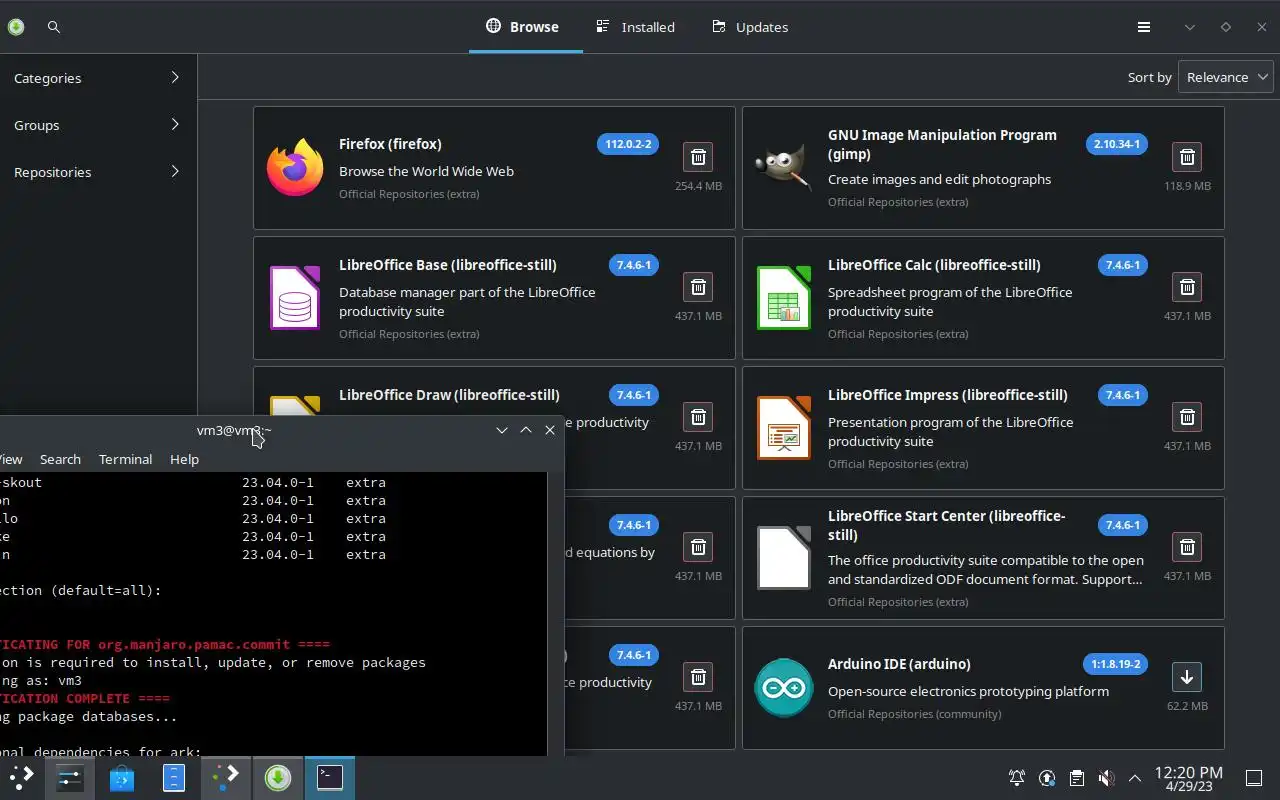Click trash button for LibreOffice Start Center
The width and height of the screenshot is (1280, 800).
pyautogui.click(x=1187, y=547)
